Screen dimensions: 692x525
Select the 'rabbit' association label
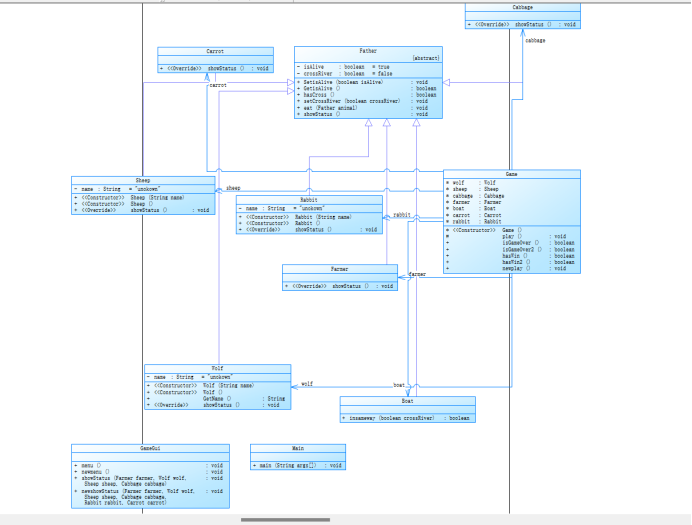tap(402, 215)
